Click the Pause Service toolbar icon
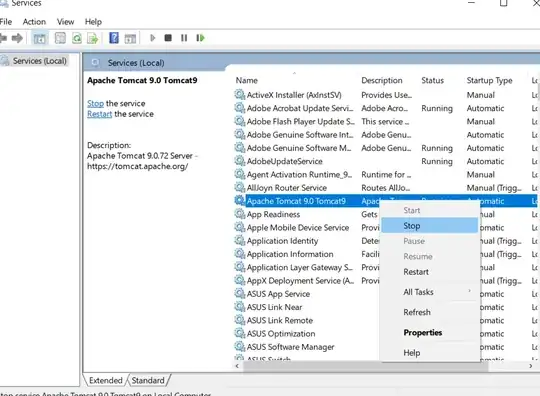Viewport: 540px width, 396px height. click(x=184, y=38)
